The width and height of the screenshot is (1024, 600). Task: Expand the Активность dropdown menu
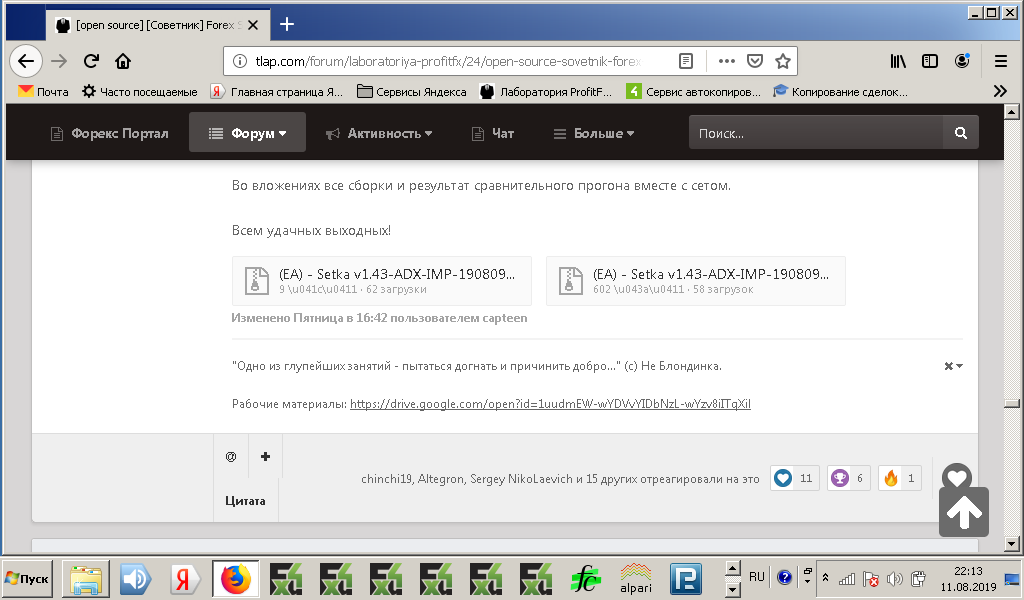(x=379, y=133)
